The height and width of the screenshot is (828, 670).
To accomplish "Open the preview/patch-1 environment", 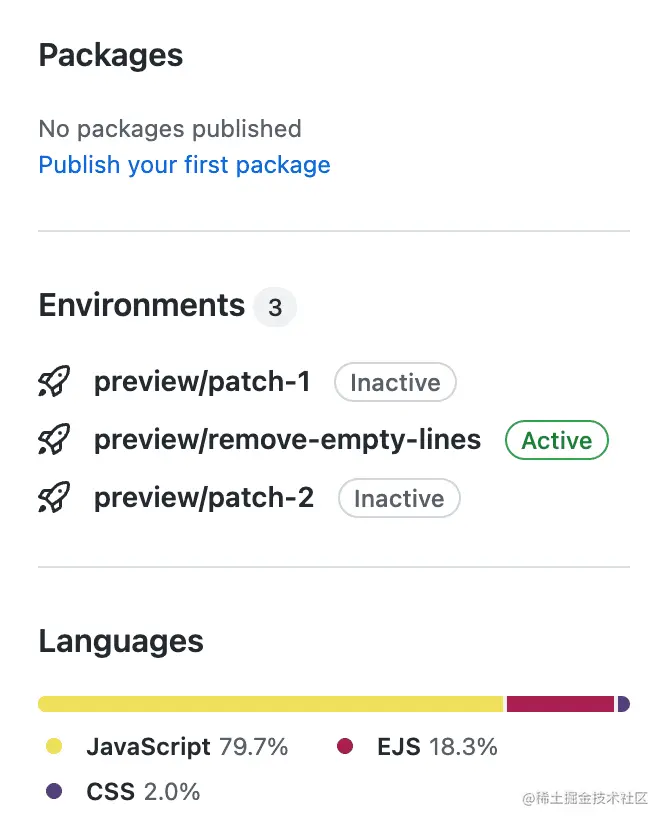I will [x=202, y=382].
